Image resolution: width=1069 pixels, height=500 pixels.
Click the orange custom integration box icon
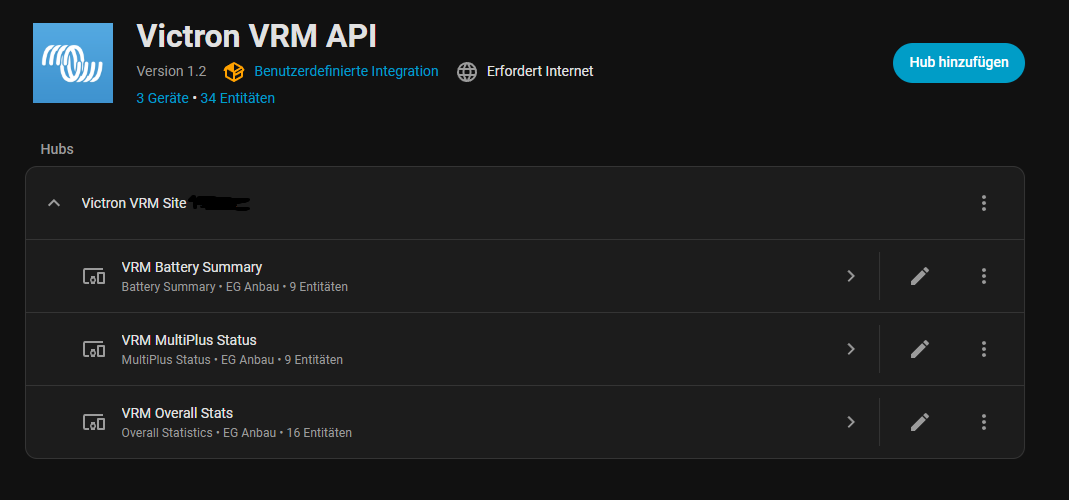click(234, 72)
